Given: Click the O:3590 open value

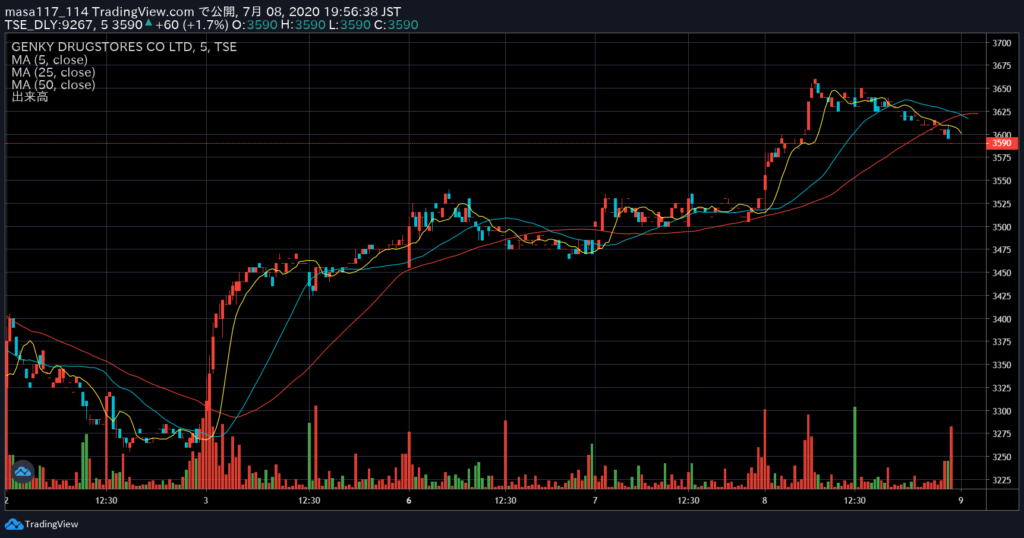Looking at the screenshot, I should (255, 25).
